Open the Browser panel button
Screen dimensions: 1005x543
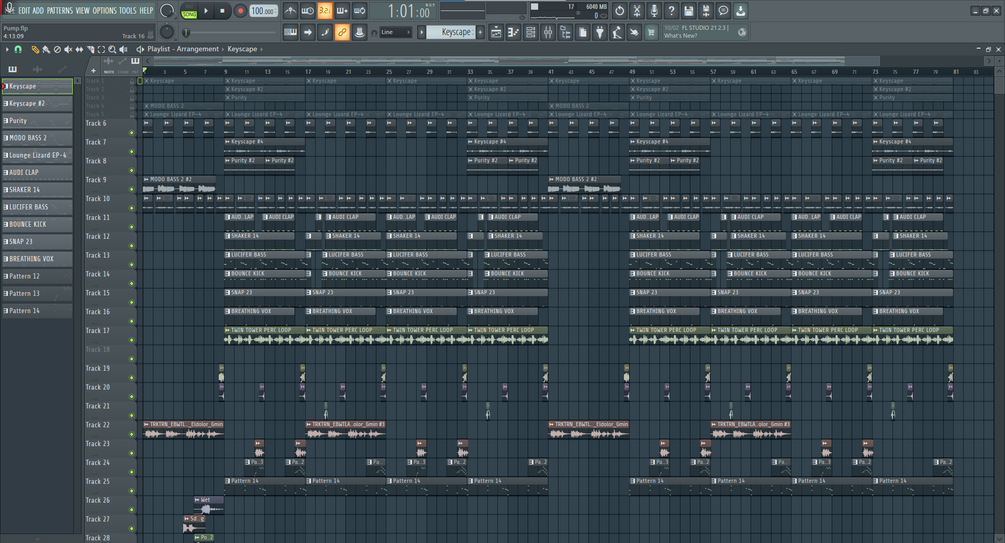pyautogui.click(x=565, y=32)
